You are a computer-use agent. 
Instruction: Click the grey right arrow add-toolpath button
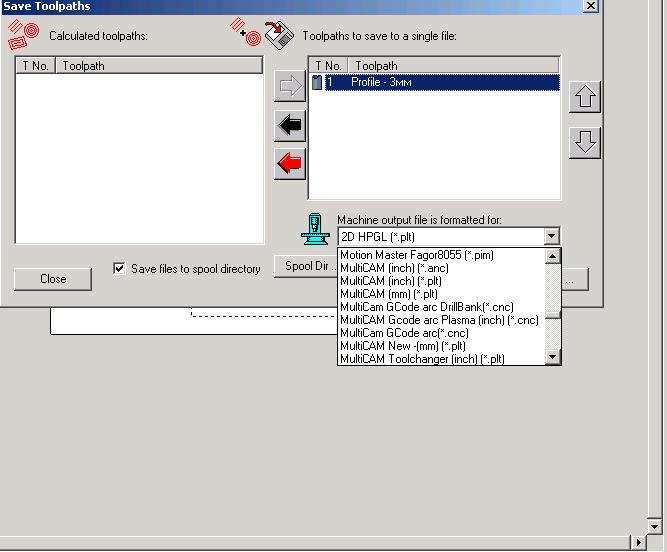pyautogui.click(x=290, y=86)
